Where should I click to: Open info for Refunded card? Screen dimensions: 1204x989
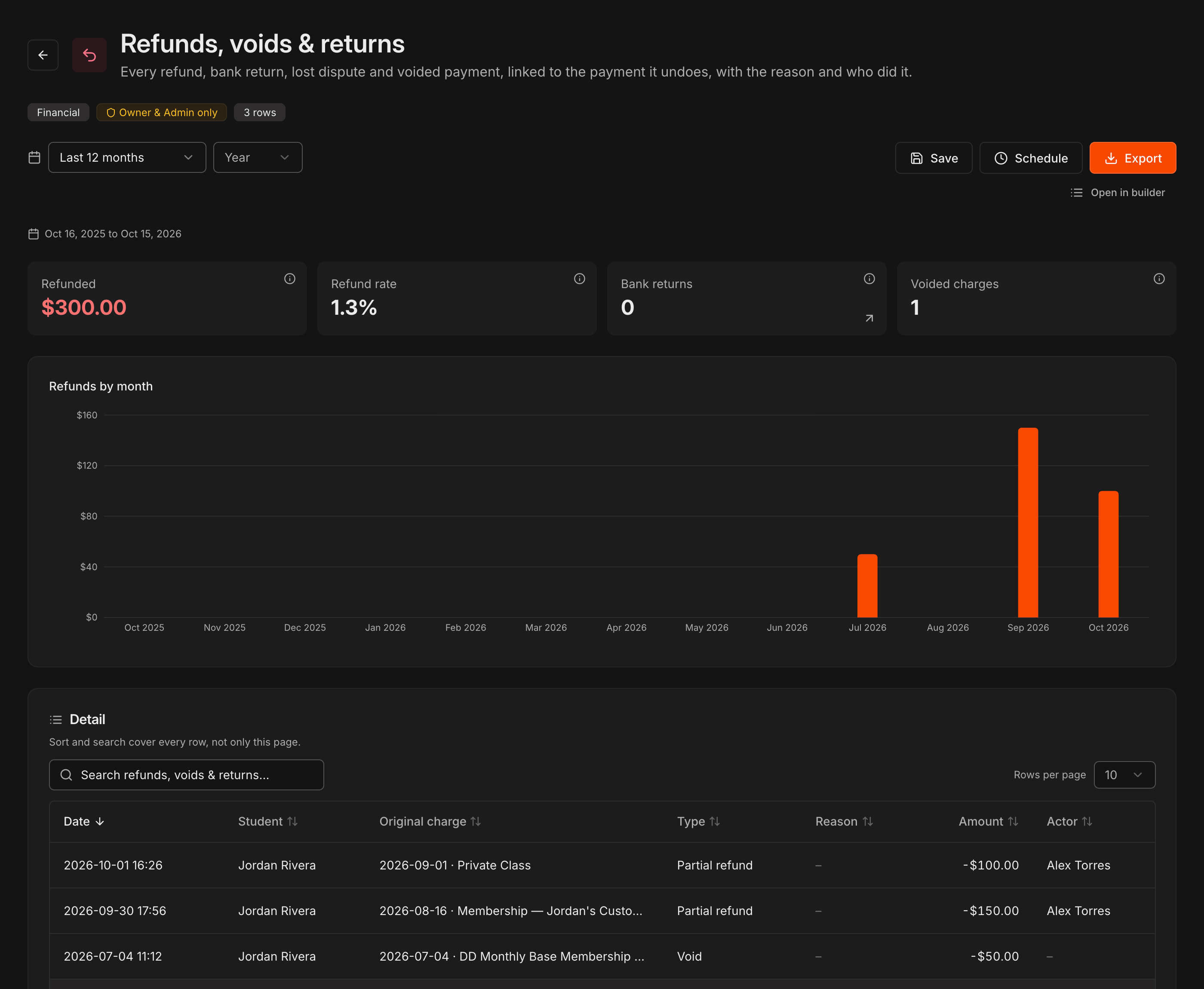click(290, 279)
